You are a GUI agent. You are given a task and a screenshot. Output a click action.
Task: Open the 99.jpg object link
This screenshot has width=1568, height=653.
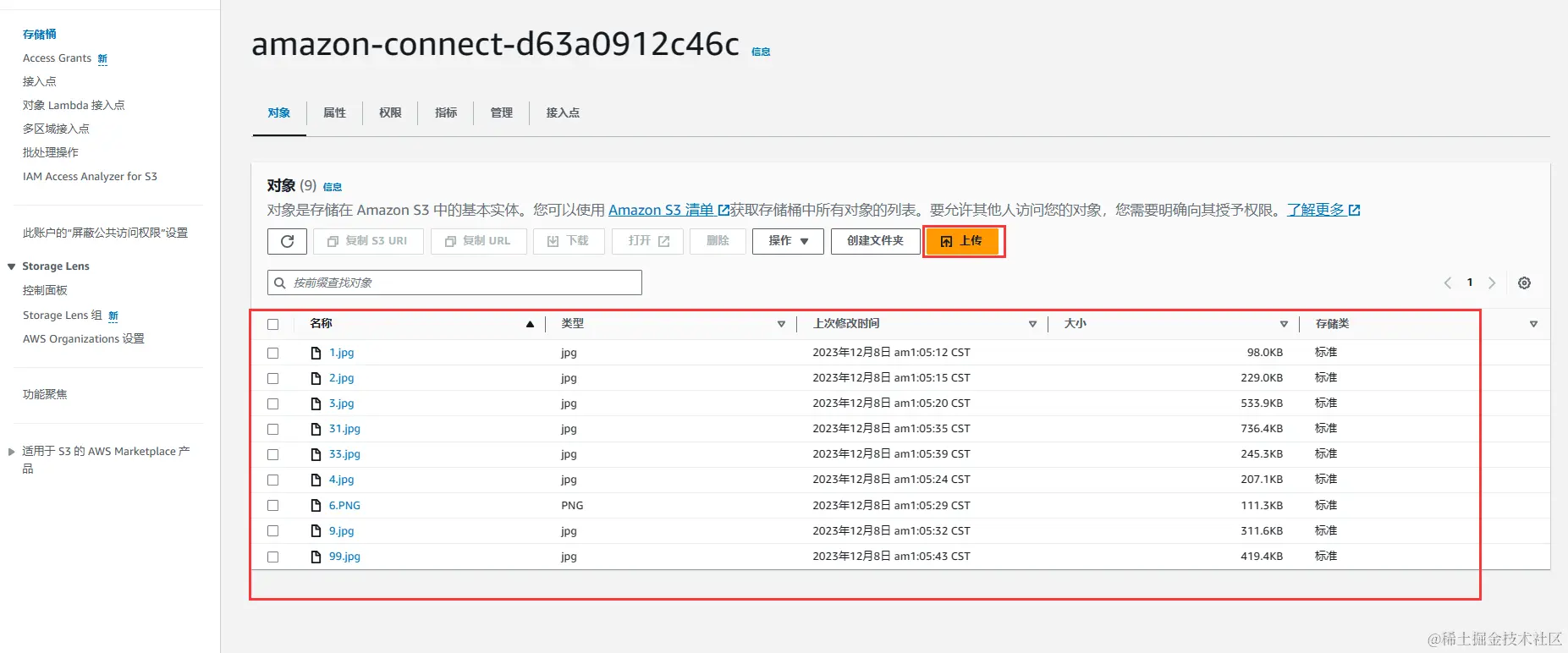click(x=344, y=557)
